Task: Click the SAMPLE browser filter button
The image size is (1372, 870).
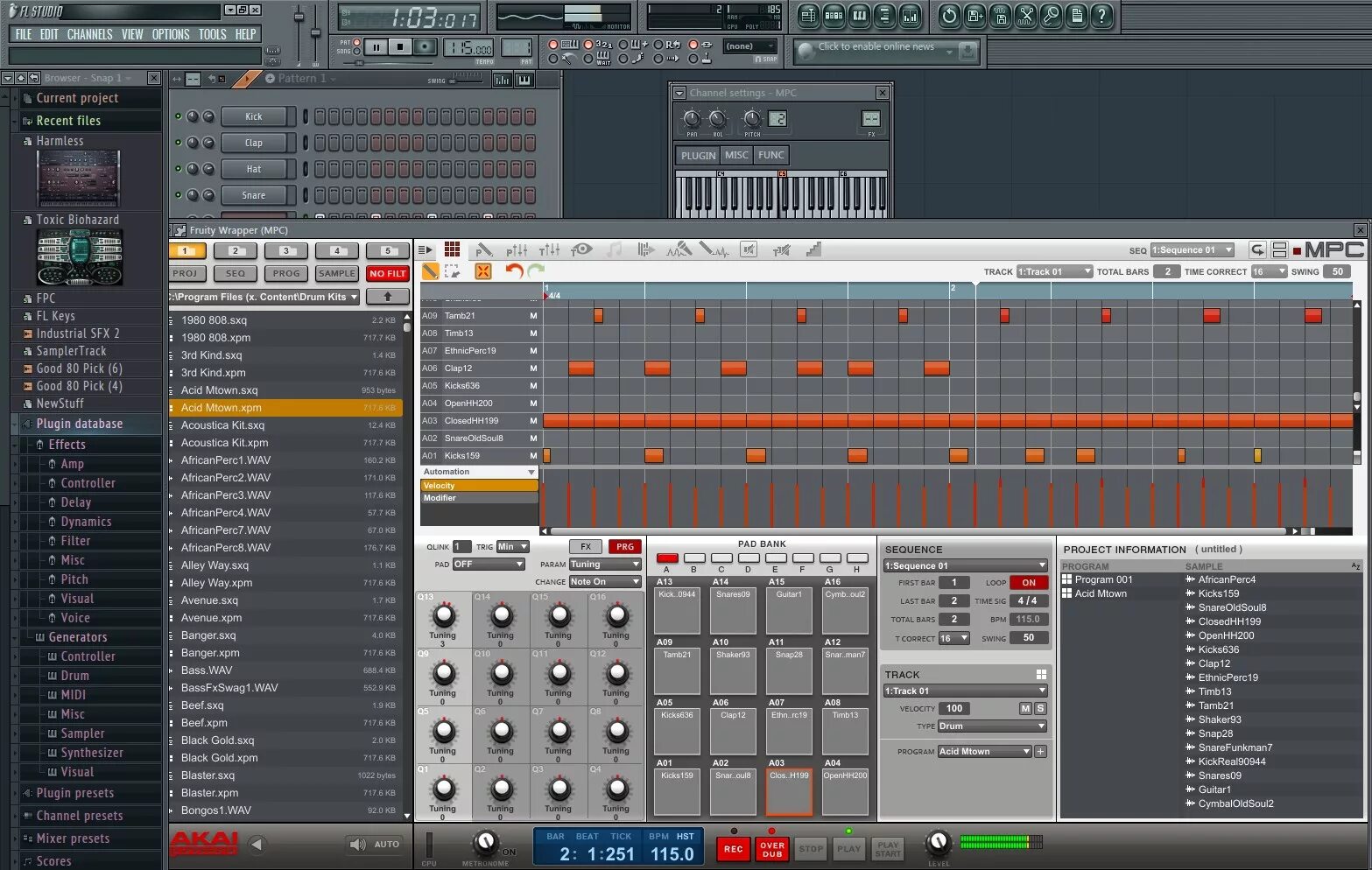Action: (x=337, y=273)
